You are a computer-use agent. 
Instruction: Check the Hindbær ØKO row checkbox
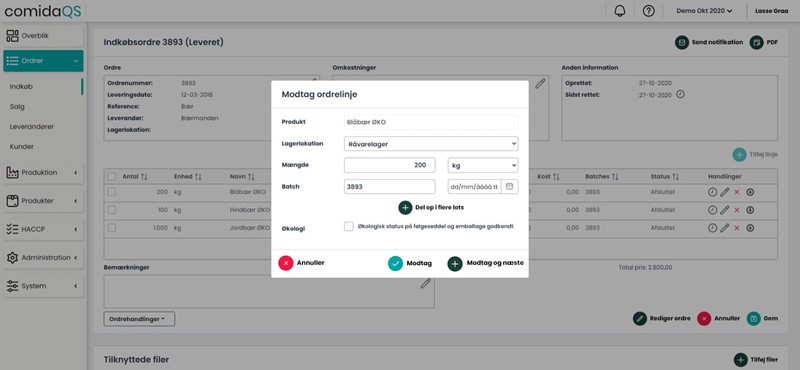click(x=111, y=210)
